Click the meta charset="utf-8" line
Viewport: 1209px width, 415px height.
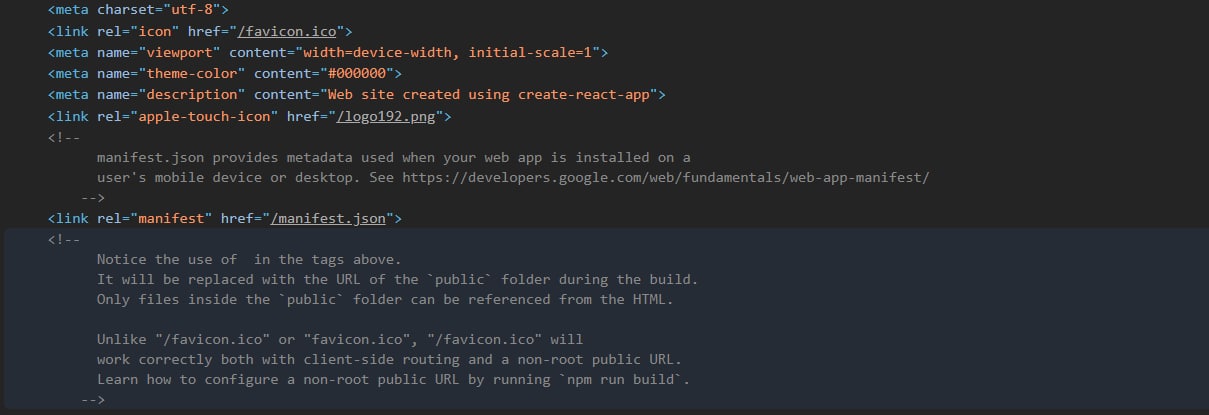coord(139,10)
